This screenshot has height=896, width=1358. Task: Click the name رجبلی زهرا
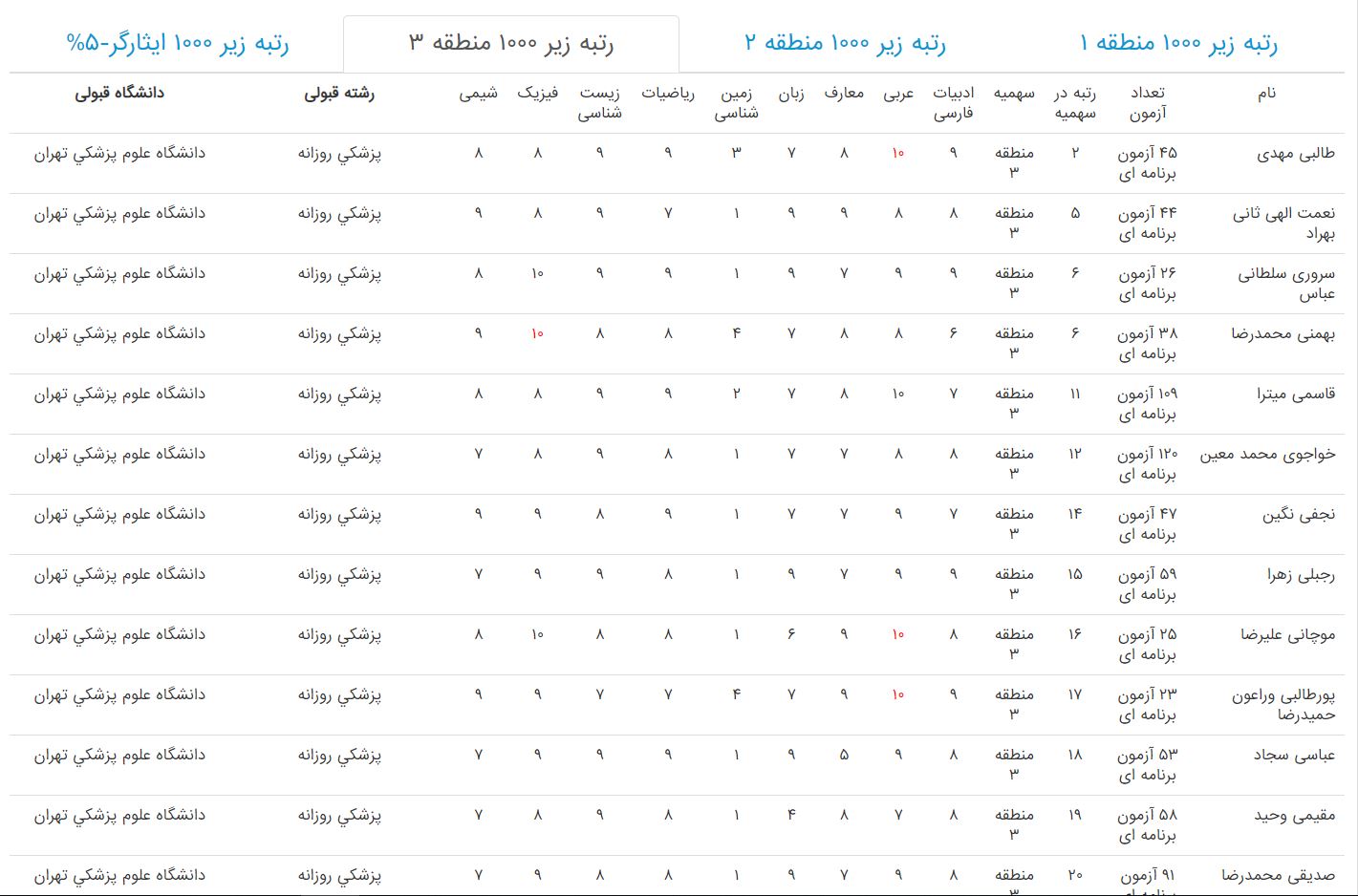[x=1301, y=575]
